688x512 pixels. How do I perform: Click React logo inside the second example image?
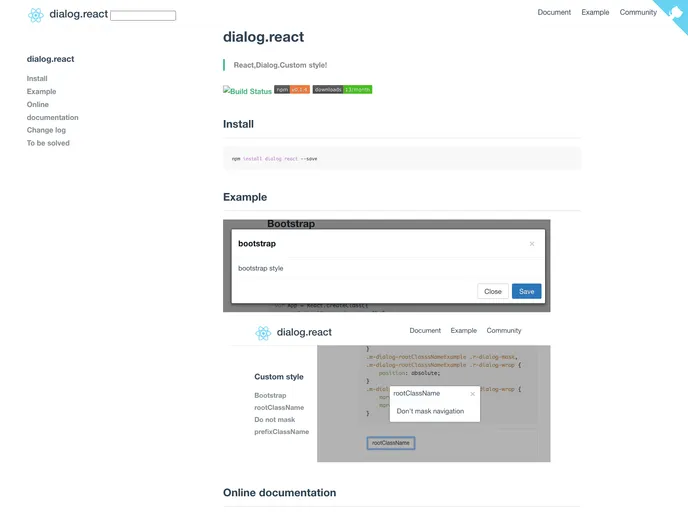(263, 333)
